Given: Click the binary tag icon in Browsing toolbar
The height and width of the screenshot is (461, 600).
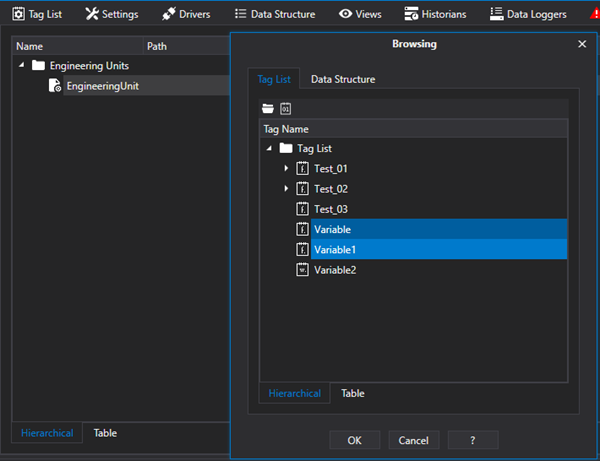Looking at the screenshot, I should (285, 108).
